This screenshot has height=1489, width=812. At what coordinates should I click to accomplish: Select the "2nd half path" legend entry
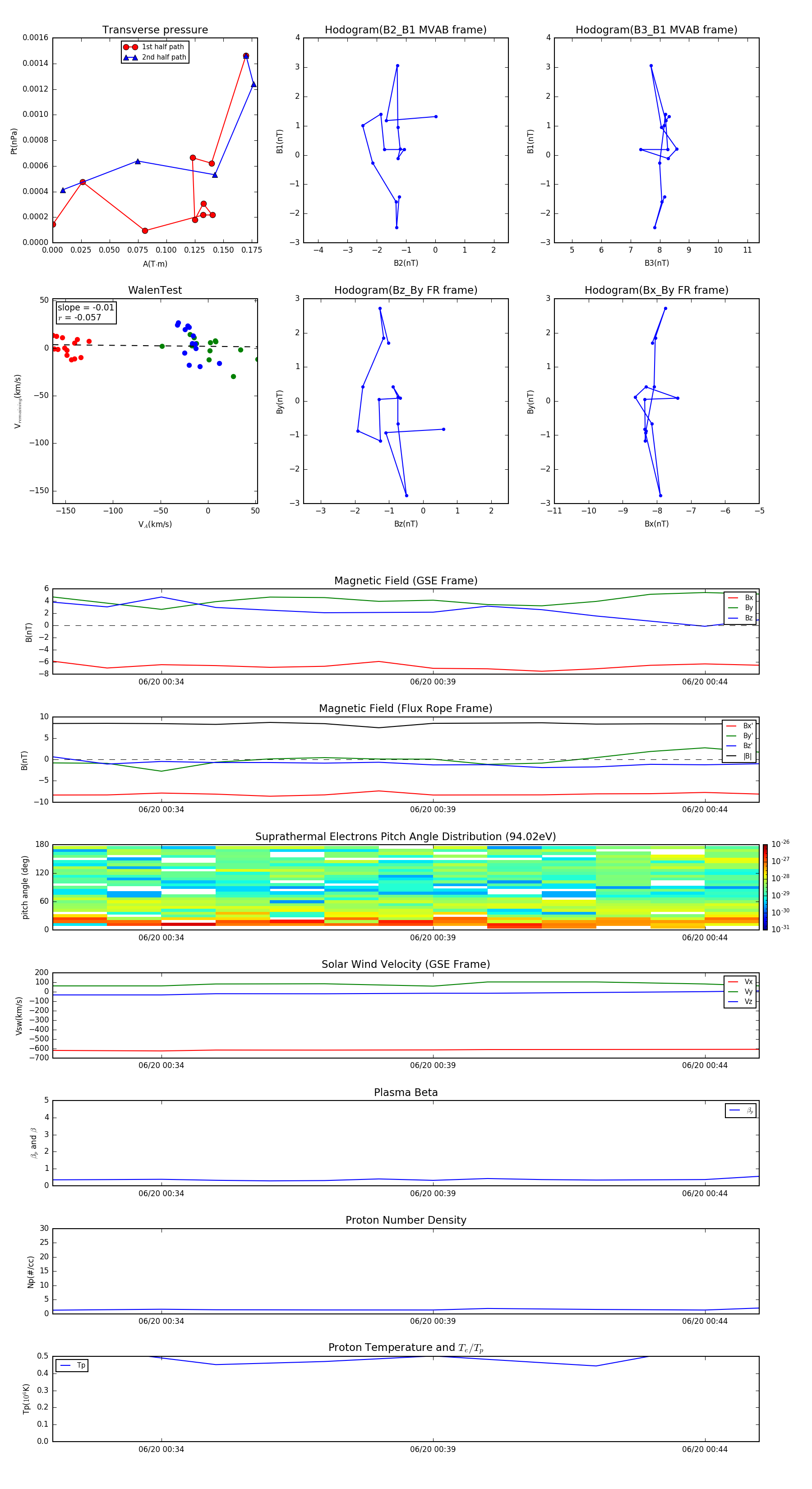[x=155, y=57]
